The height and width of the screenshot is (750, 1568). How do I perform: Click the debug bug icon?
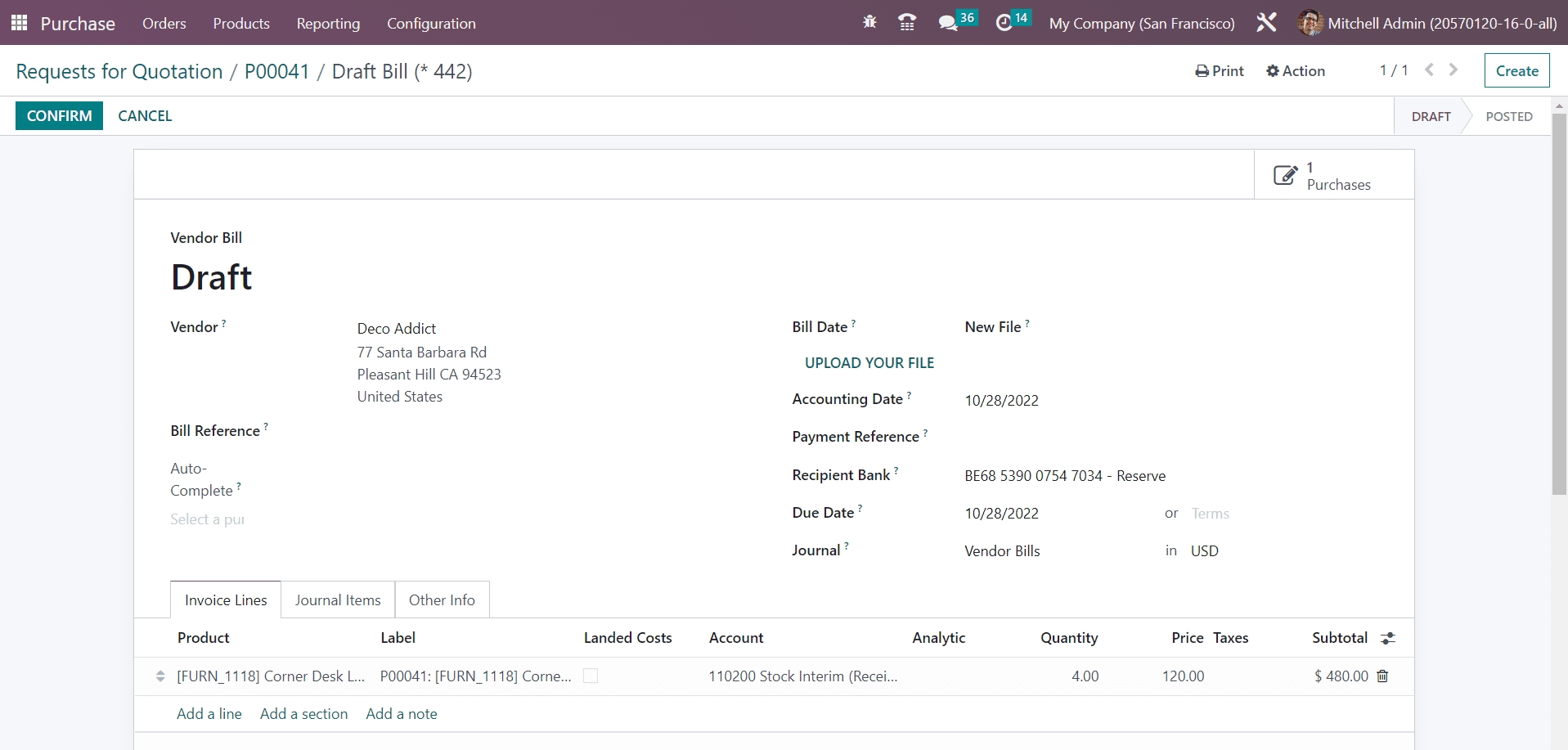pos(869,23)
